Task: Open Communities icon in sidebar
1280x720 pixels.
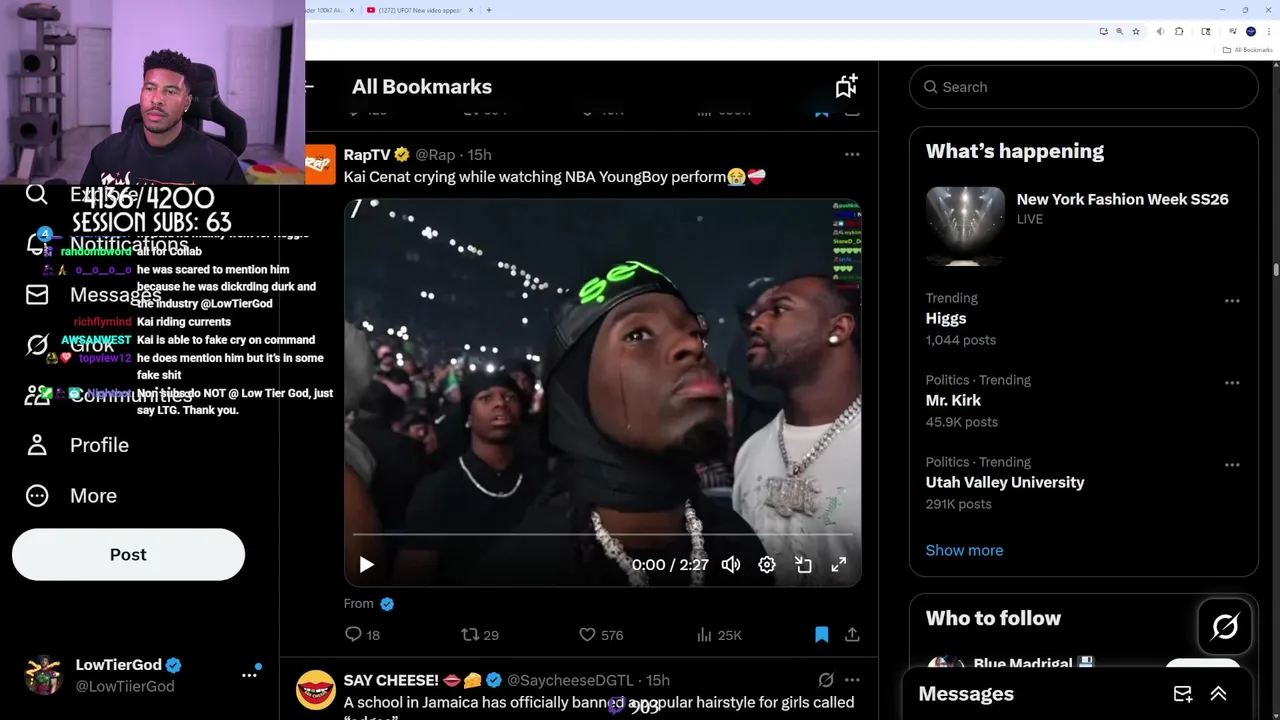Action: [x=37, y=395]
